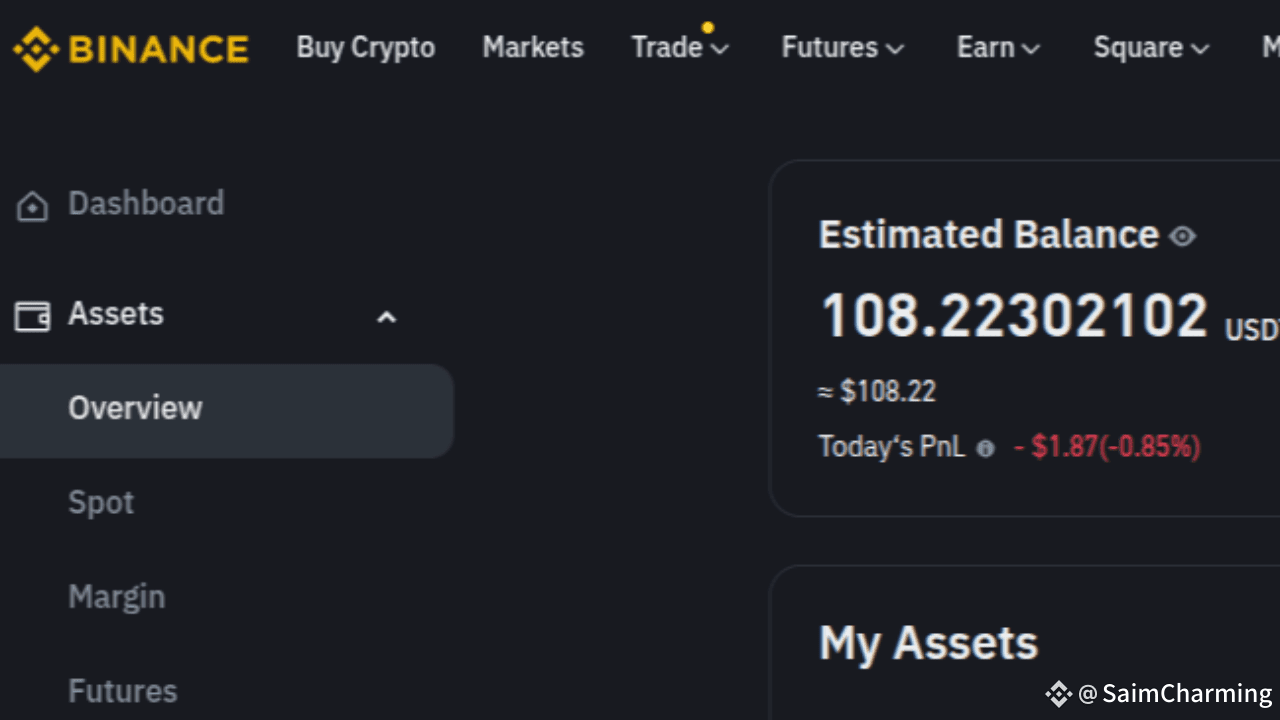Click the Today's PnL info icon
This screenshot has width=1280, height=720.
point(985,449)
